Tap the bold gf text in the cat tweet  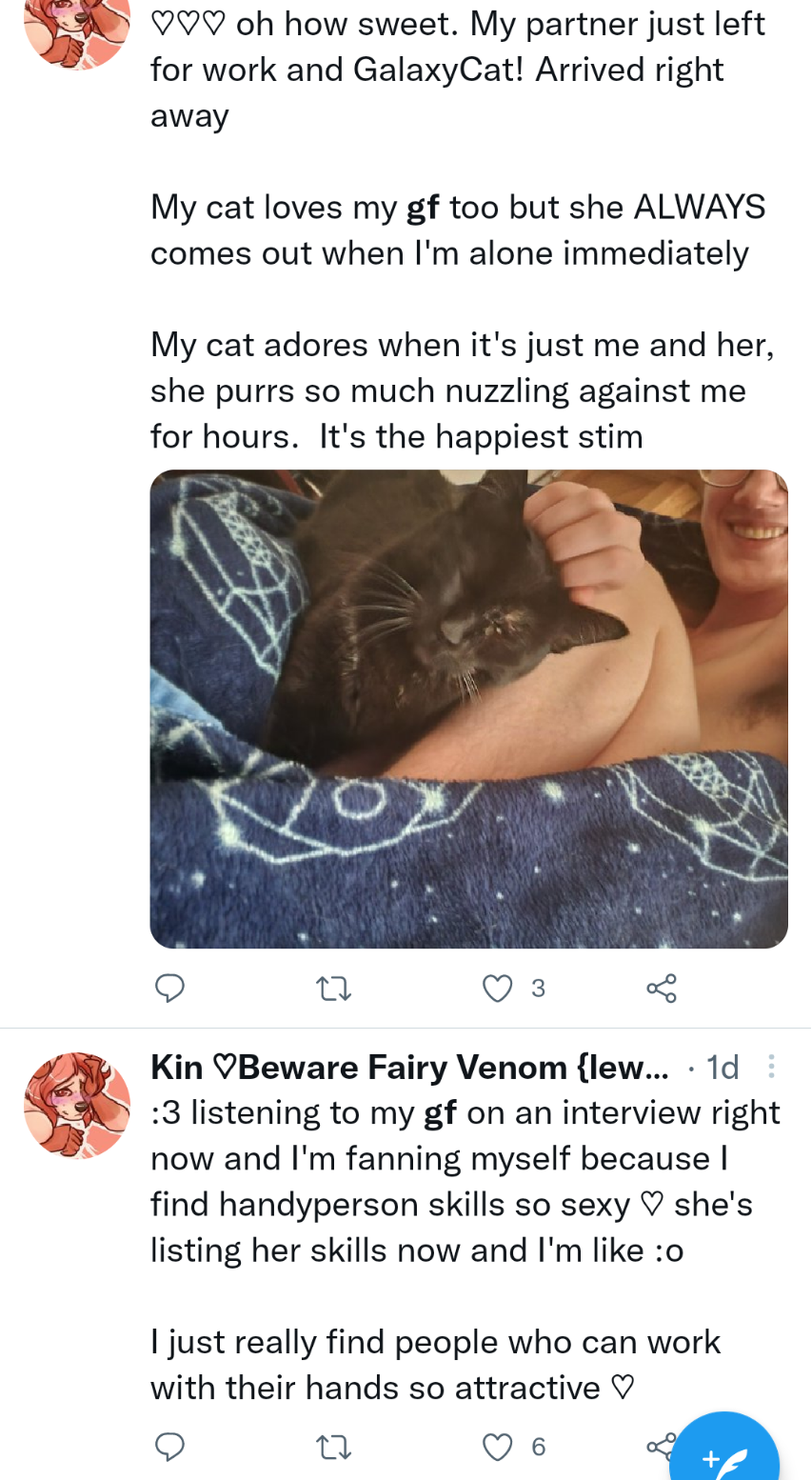point(423,208)
